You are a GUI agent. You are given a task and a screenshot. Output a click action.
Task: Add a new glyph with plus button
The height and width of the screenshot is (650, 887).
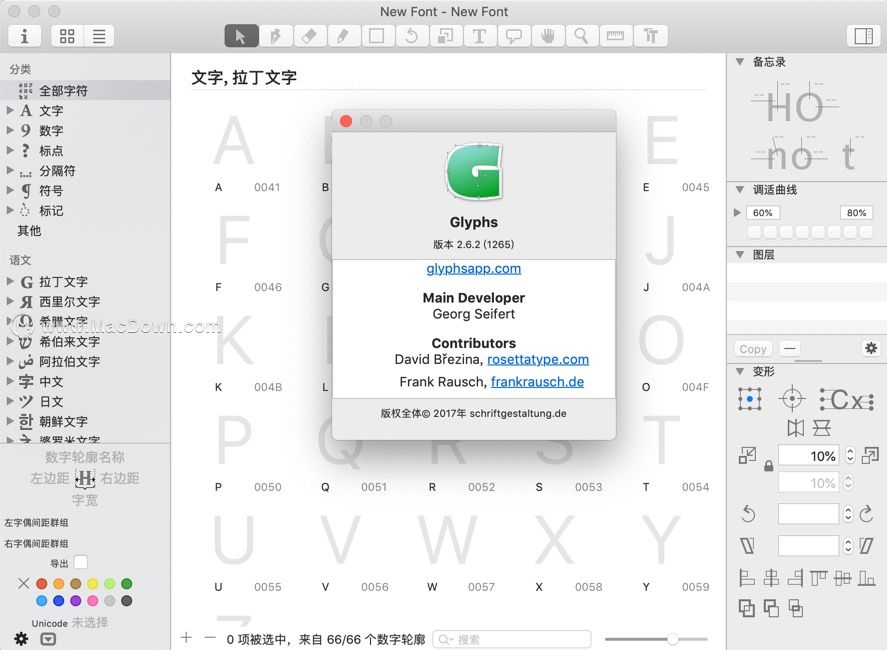[186, 638]
